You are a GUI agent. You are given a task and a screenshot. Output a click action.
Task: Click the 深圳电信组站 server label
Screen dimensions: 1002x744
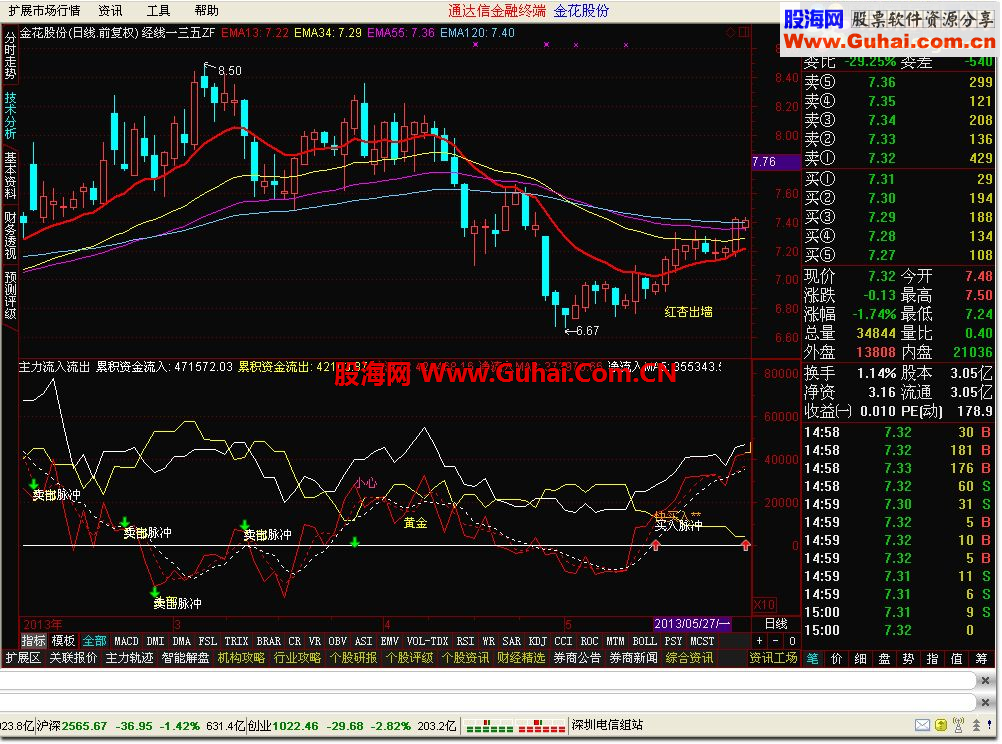pos(607,725)
